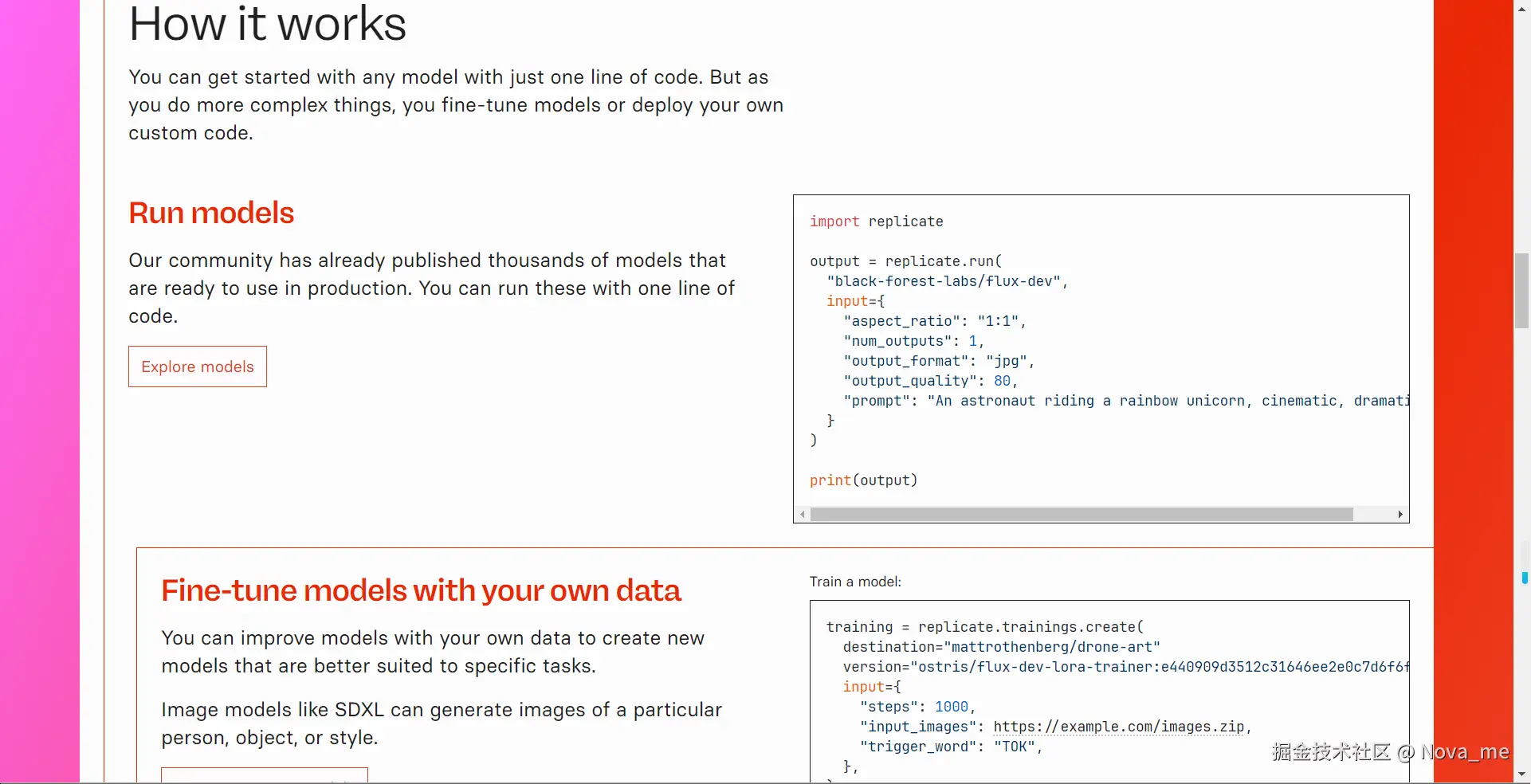Open the example.com/images.zip link
1531x784 pixels.
pyautogui.click(x=1118, y=727)
